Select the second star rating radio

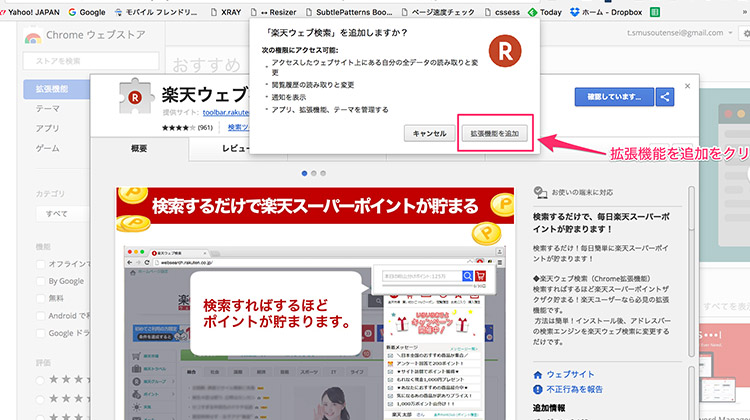click(x=40, y=399)
